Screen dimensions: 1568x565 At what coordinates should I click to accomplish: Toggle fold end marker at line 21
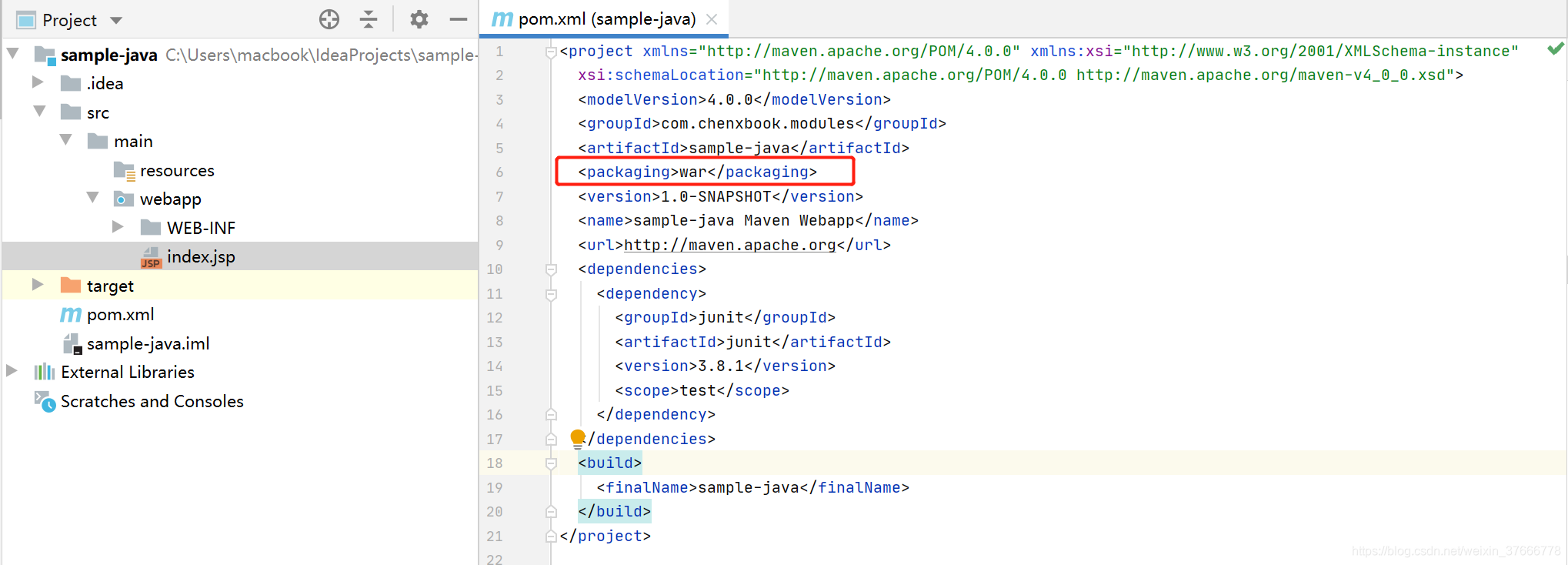coord(551,536)
